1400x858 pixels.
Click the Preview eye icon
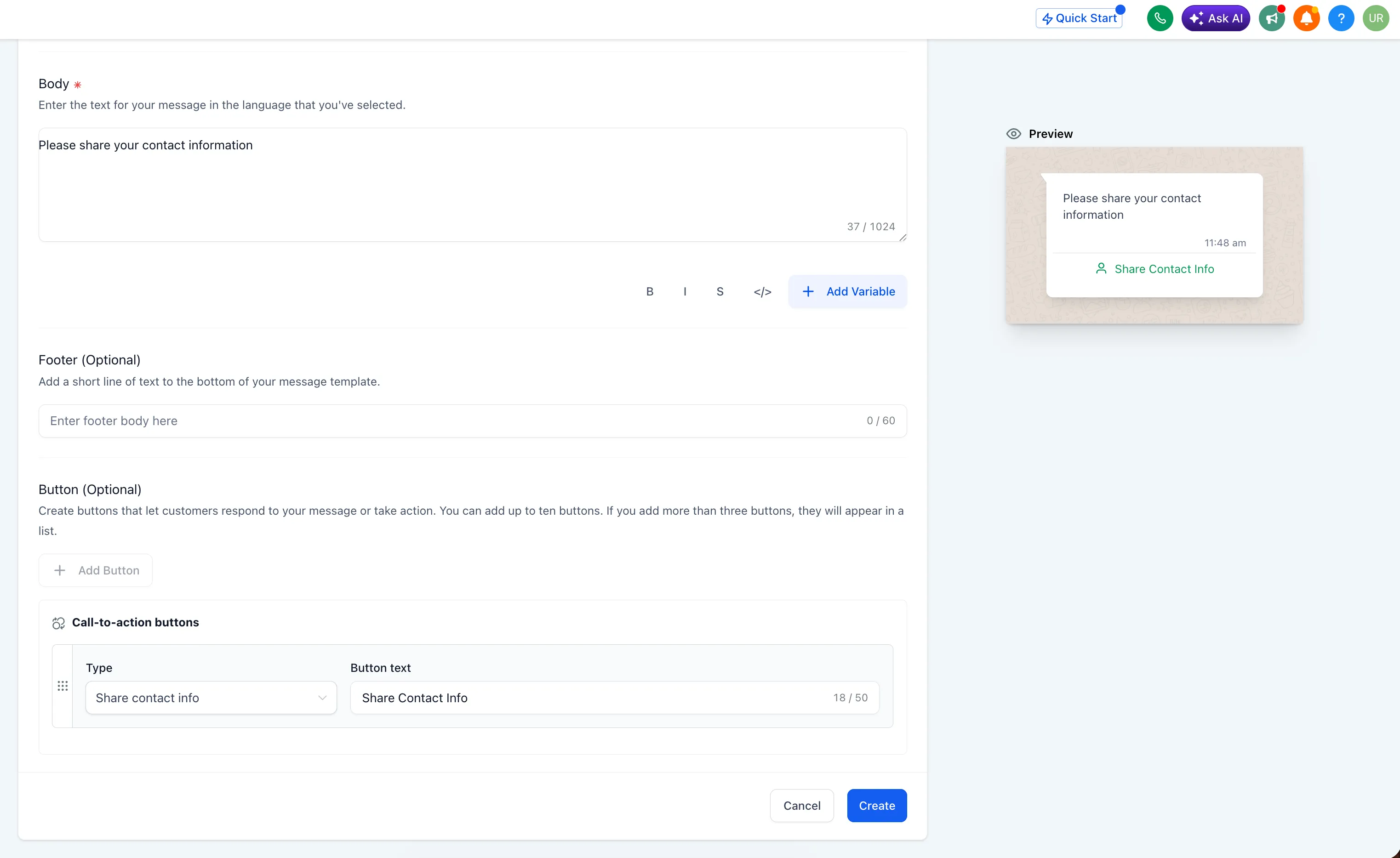[x=1013, y=134]
